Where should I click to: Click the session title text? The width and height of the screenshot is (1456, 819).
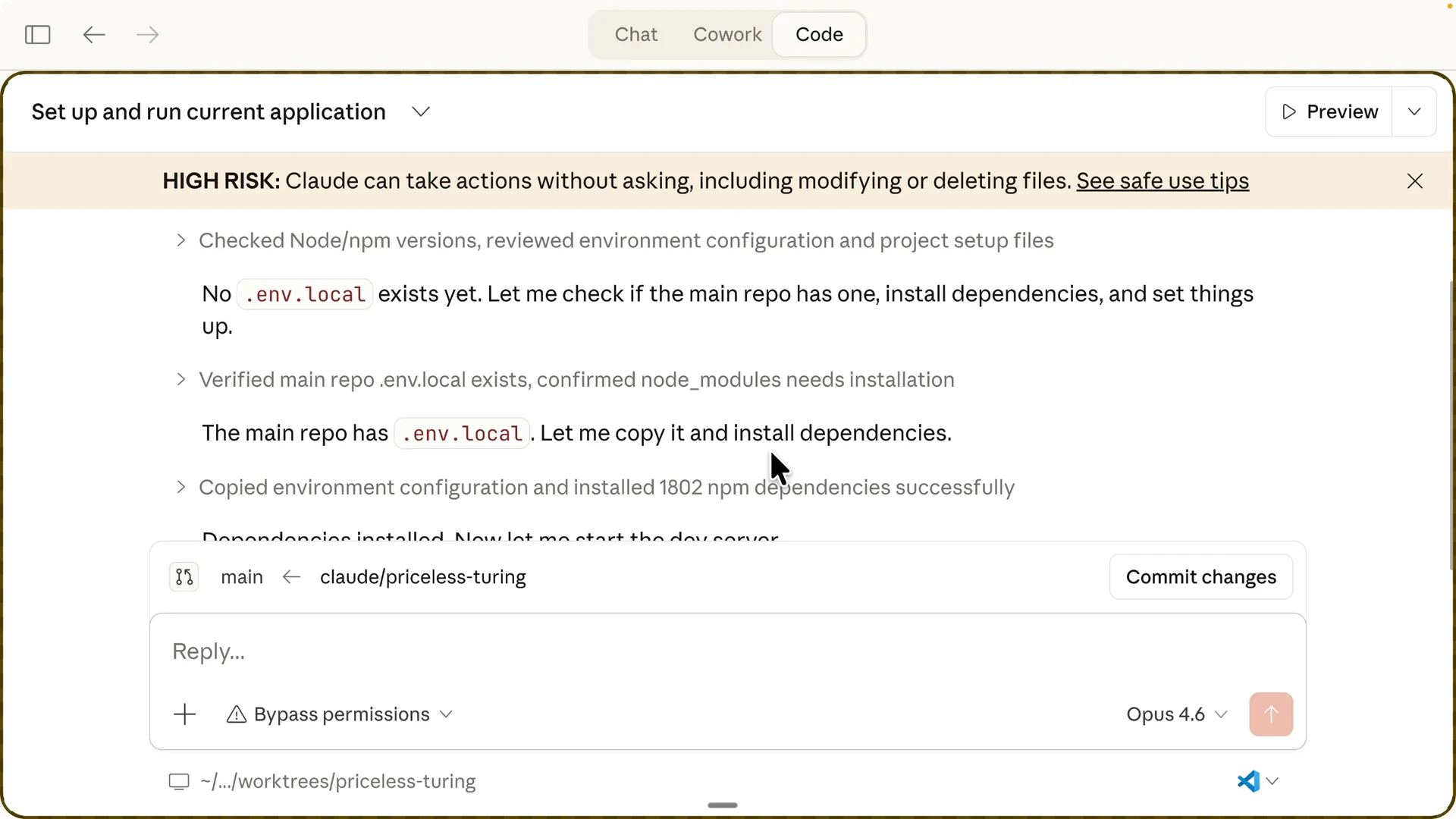(x=209, y=112)
